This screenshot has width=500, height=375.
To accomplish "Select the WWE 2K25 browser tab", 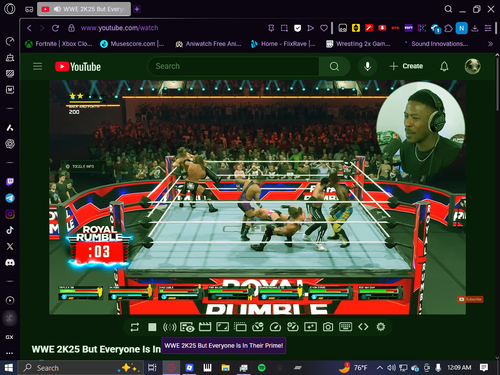I will pos(84,9).
